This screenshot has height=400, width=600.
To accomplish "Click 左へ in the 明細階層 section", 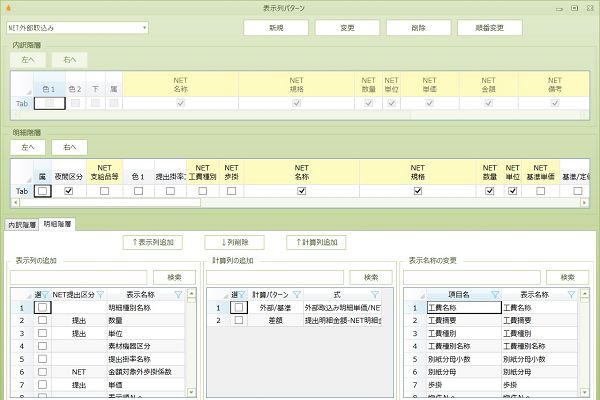I will [28, 147].
